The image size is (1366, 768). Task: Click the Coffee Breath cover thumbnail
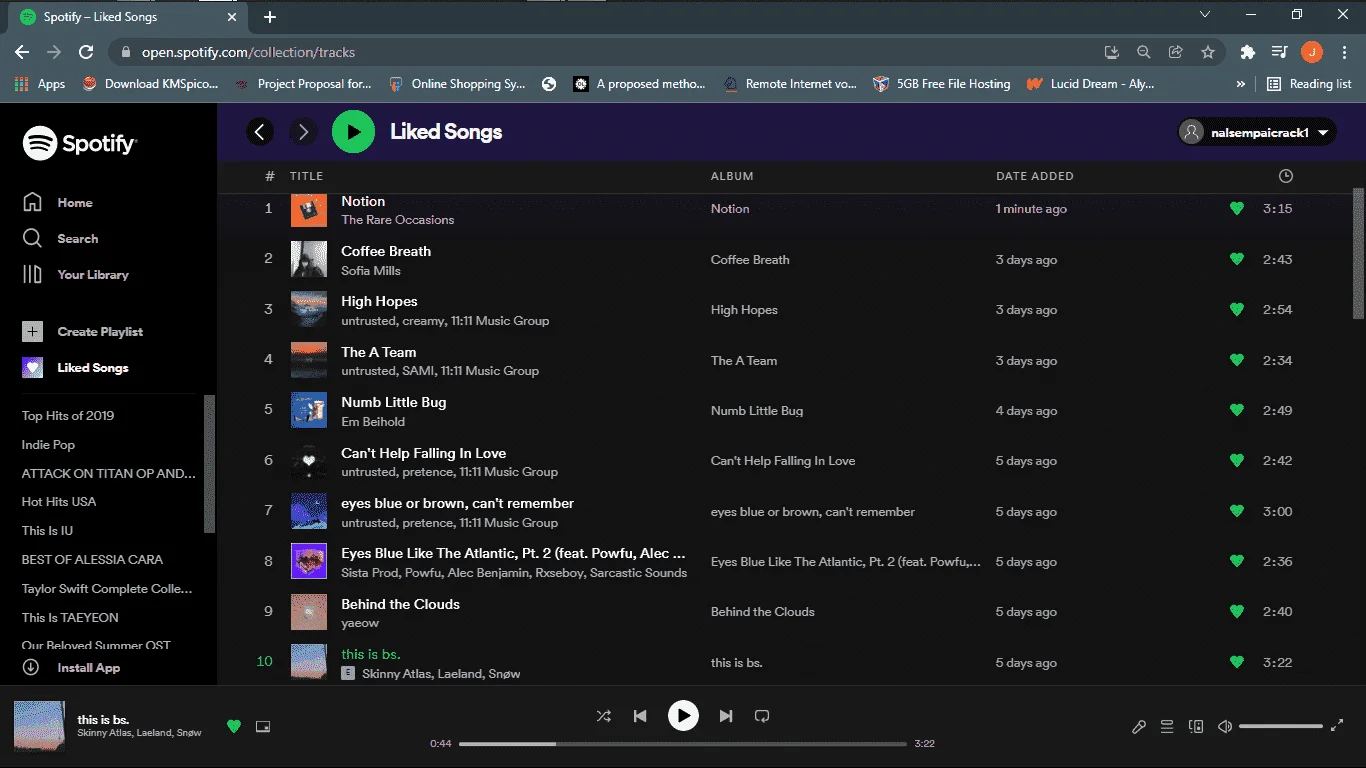click(309, 259)
